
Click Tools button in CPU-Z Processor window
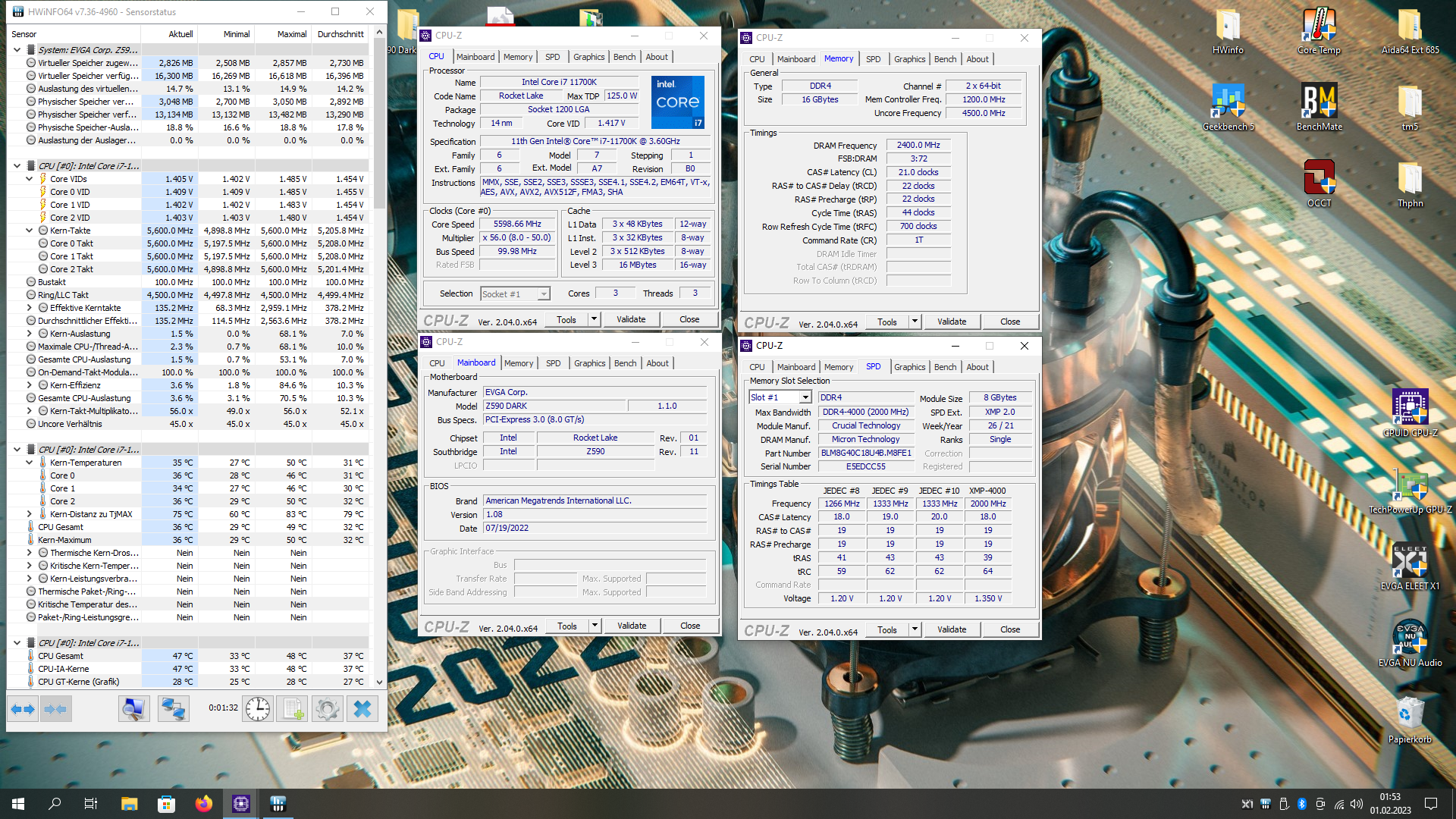(x=566, y=319)
